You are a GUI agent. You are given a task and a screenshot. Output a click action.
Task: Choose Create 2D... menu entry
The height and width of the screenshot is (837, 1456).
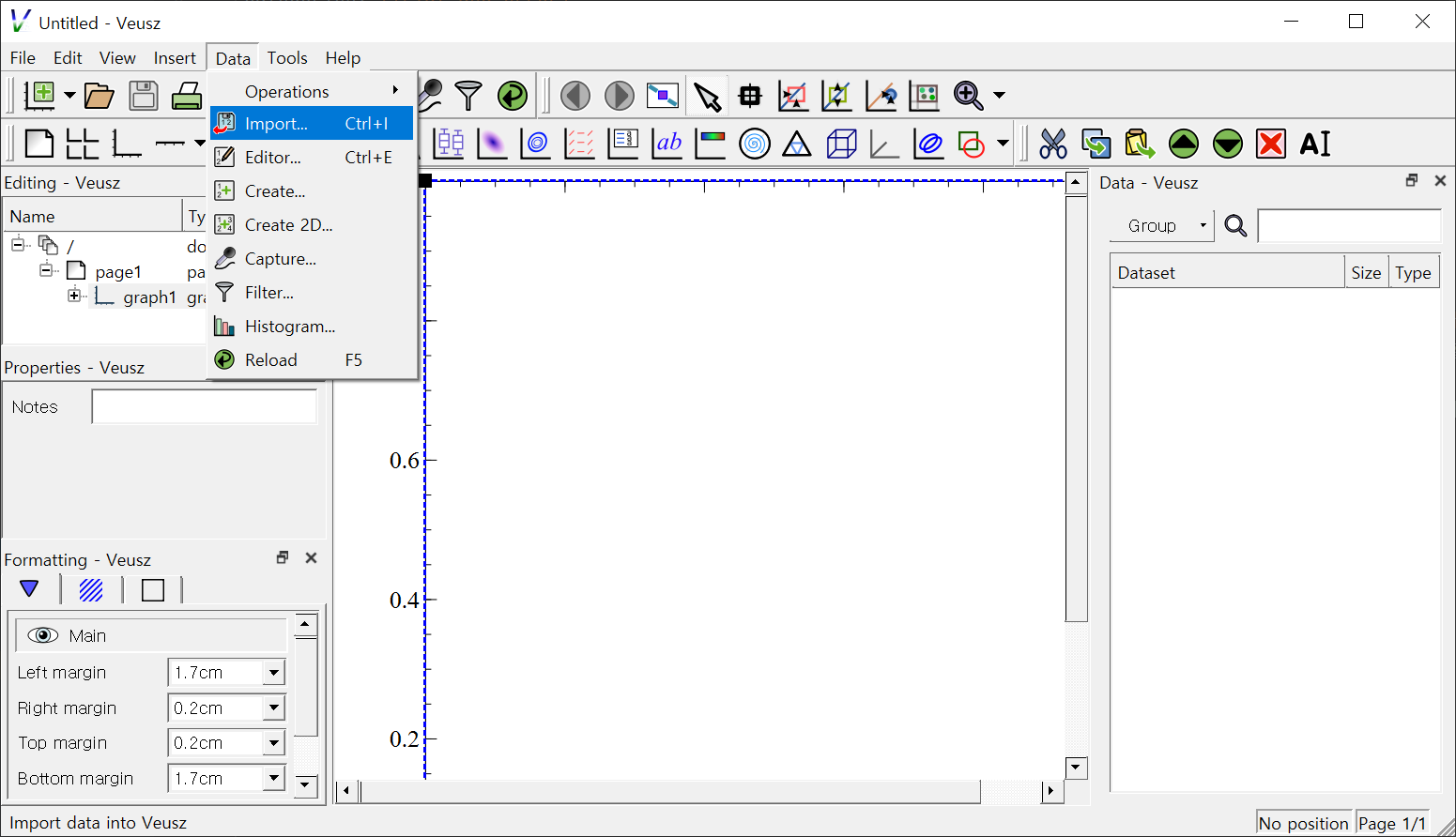point(312,225)
